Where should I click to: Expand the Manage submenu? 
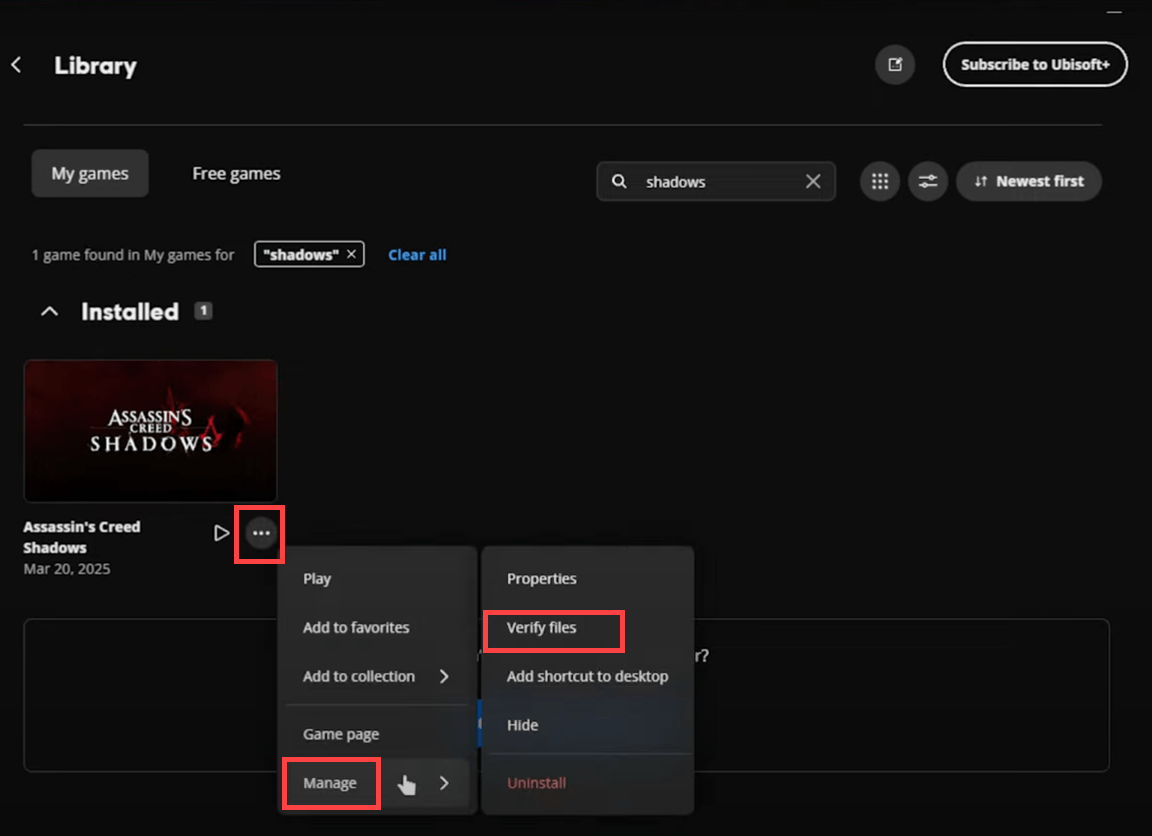pos(330,783)
